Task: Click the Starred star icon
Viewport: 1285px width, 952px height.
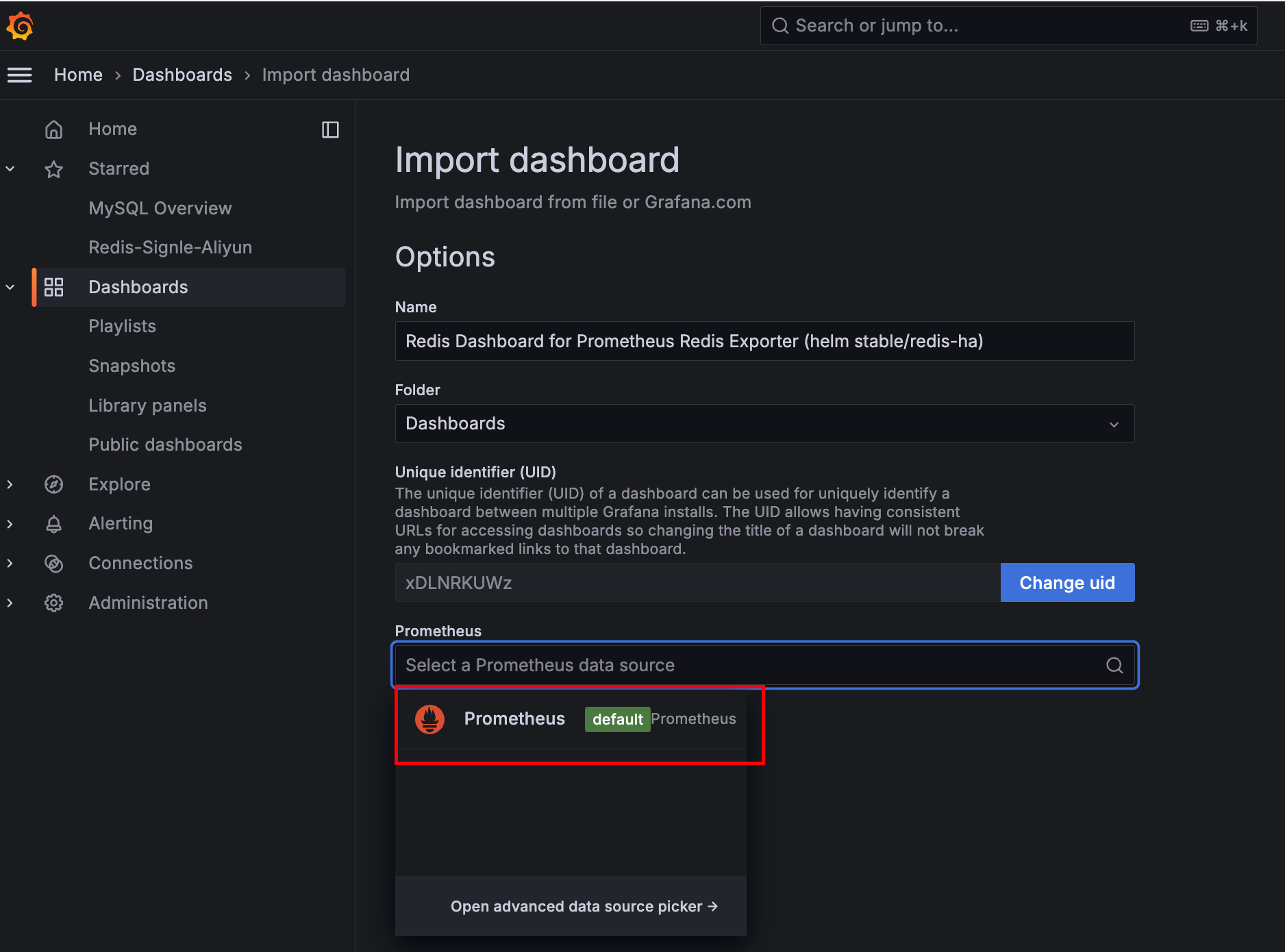Action: (x=54, y=169)
